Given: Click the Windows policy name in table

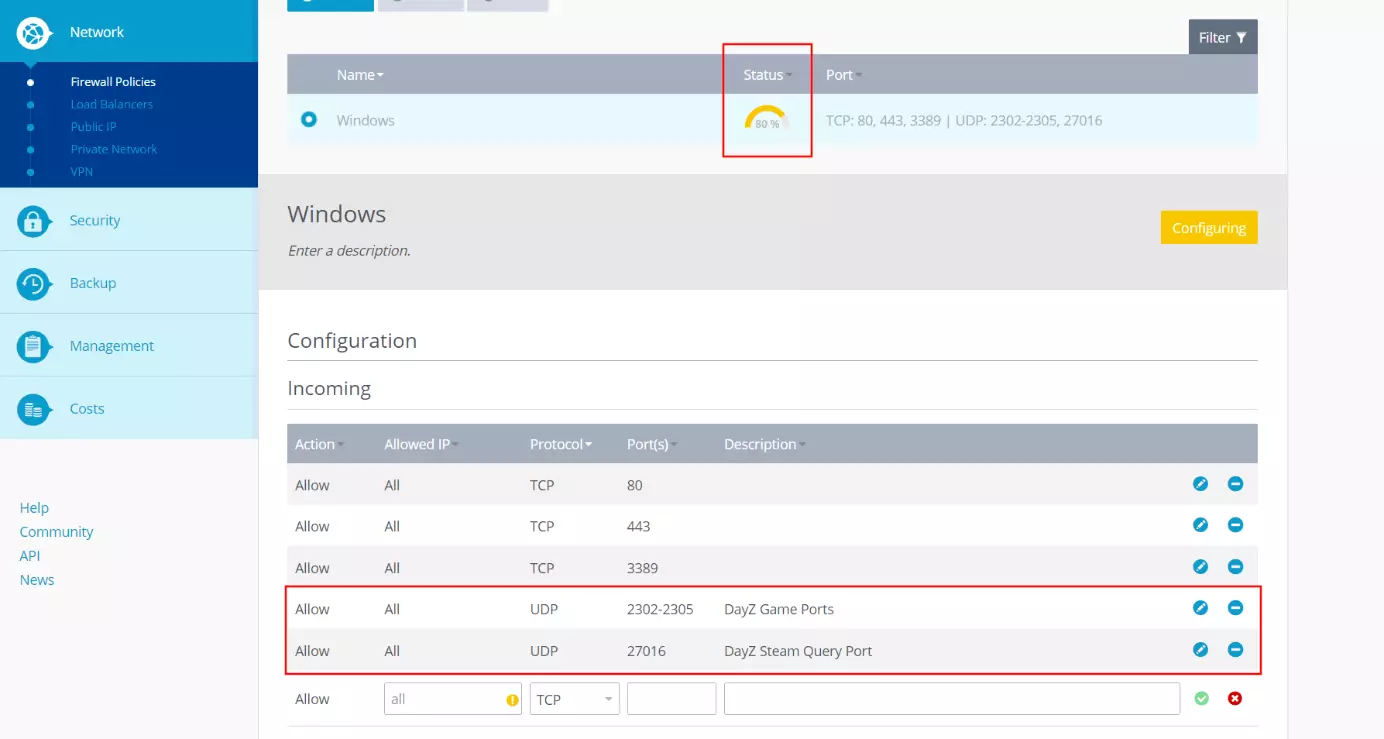Looking at the screenshot, I should tap(365, 120).
